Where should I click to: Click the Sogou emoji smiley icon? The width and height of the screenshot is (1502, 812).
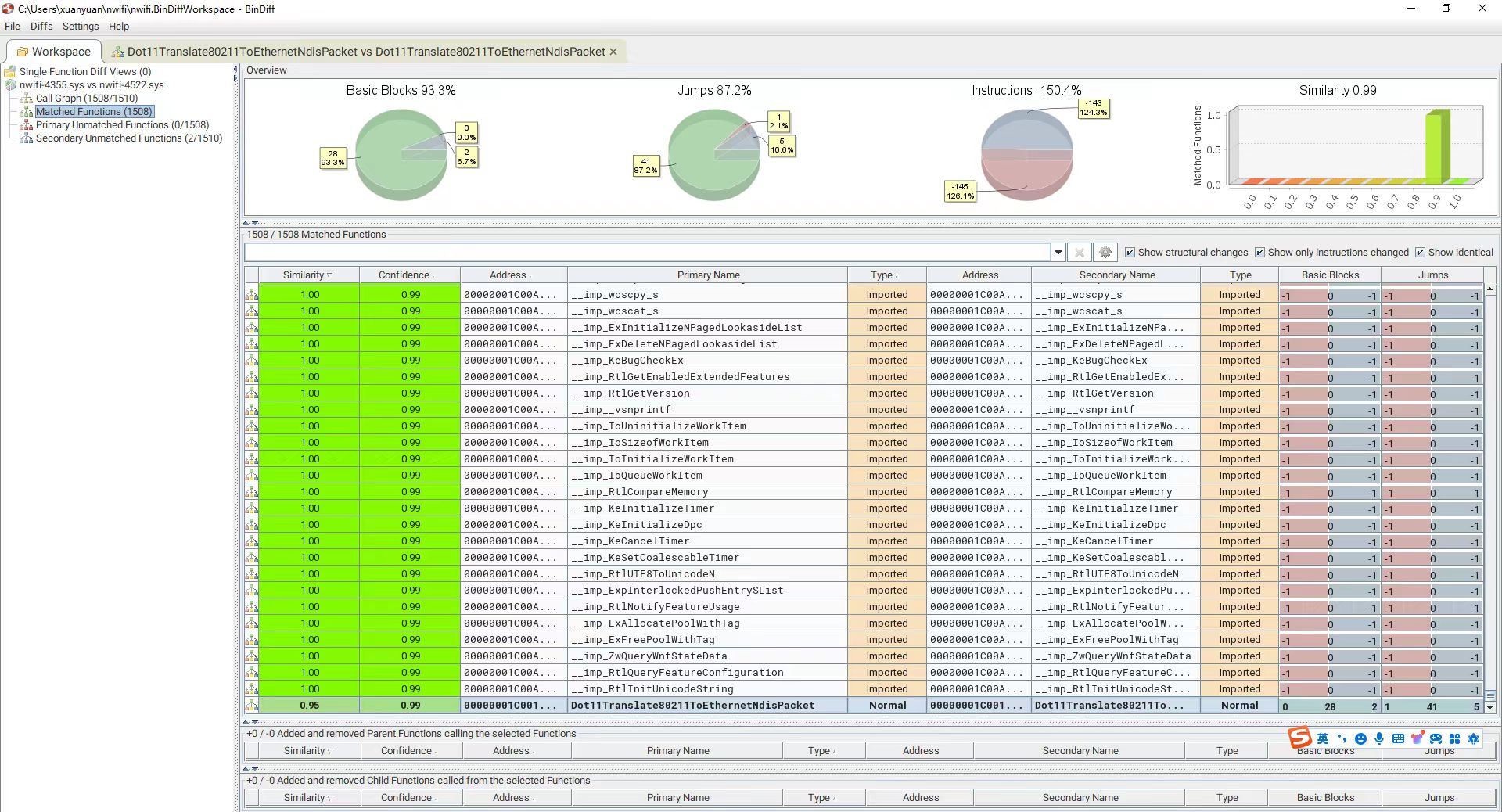pos(1360,738)
